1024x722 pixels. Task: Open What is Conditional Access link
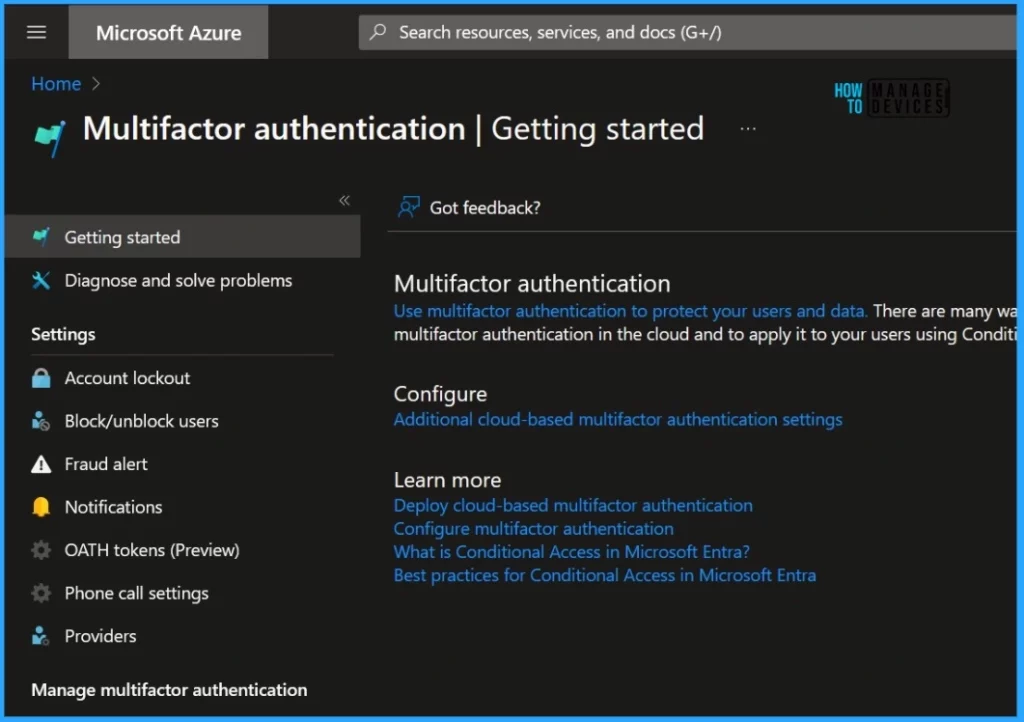(571, 552)
